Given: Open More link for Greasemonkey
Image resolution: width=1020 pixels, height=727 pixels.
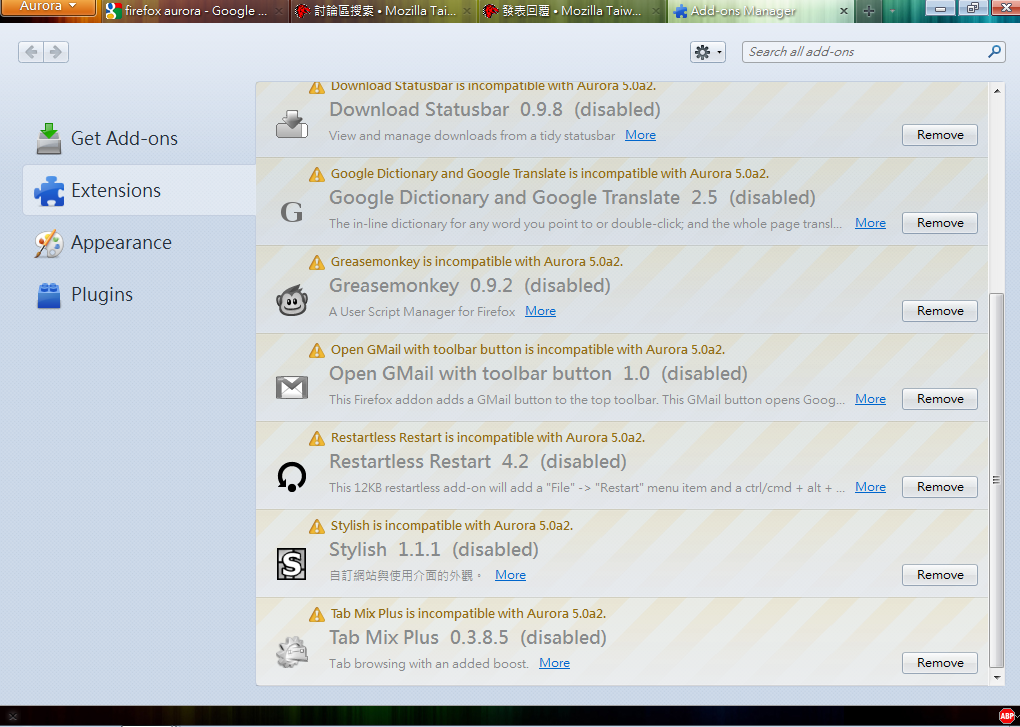Looking at the screenshot, I should pyautogui.click(x=541, y=311).
